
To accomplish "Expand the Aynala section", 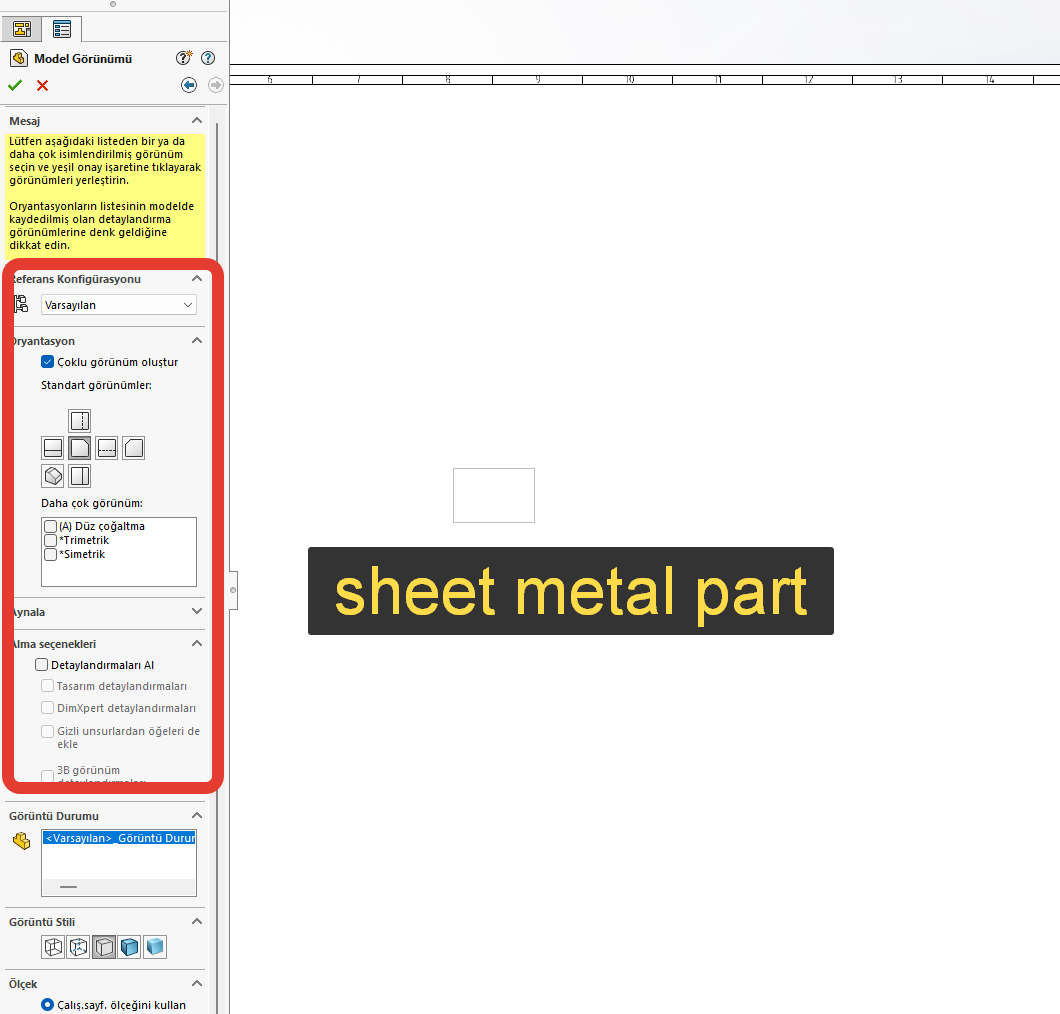I will [197, 612].
